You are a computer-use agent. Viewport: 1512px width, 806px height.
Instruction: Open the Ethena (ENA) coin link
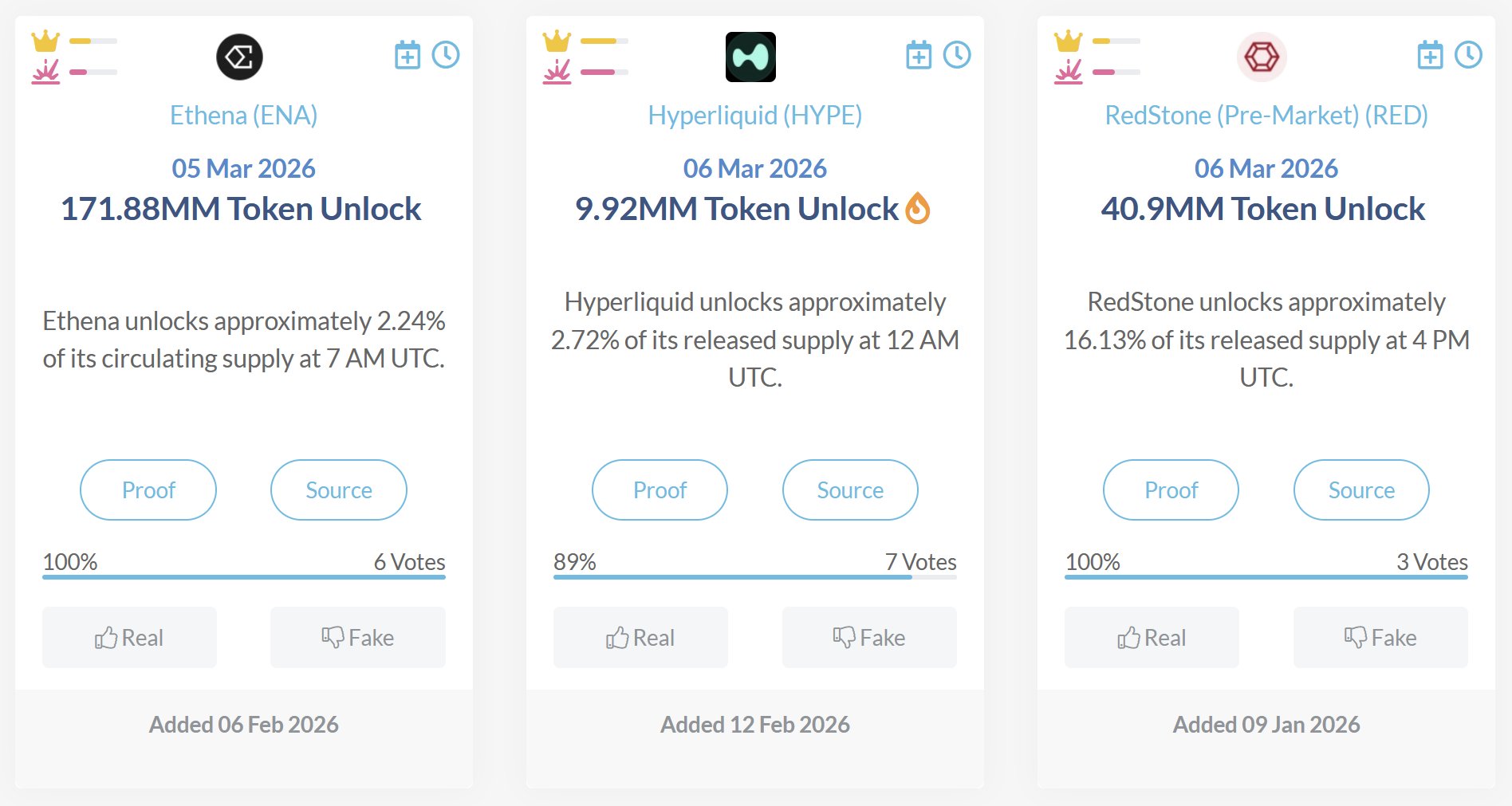point(244,116)
